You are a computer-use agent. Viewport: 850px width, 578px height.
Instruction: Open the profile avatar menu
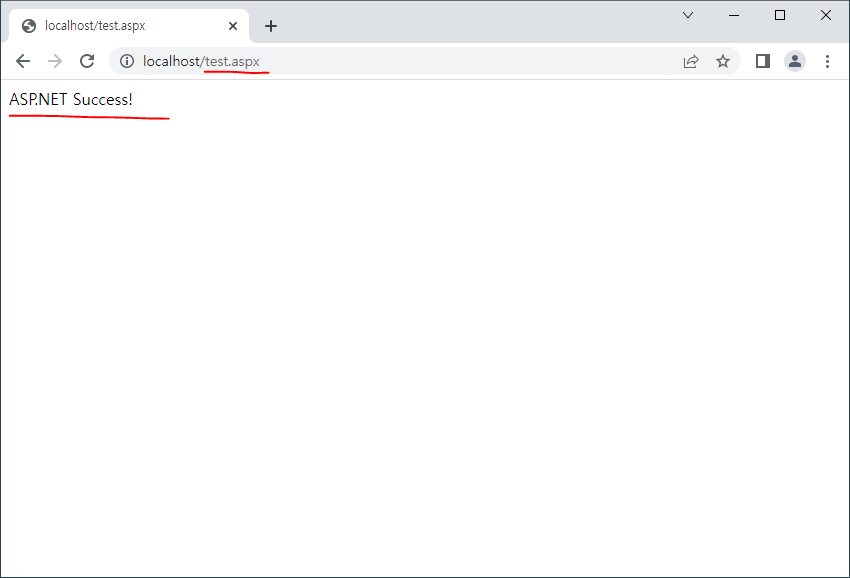(x=795, y=61)
